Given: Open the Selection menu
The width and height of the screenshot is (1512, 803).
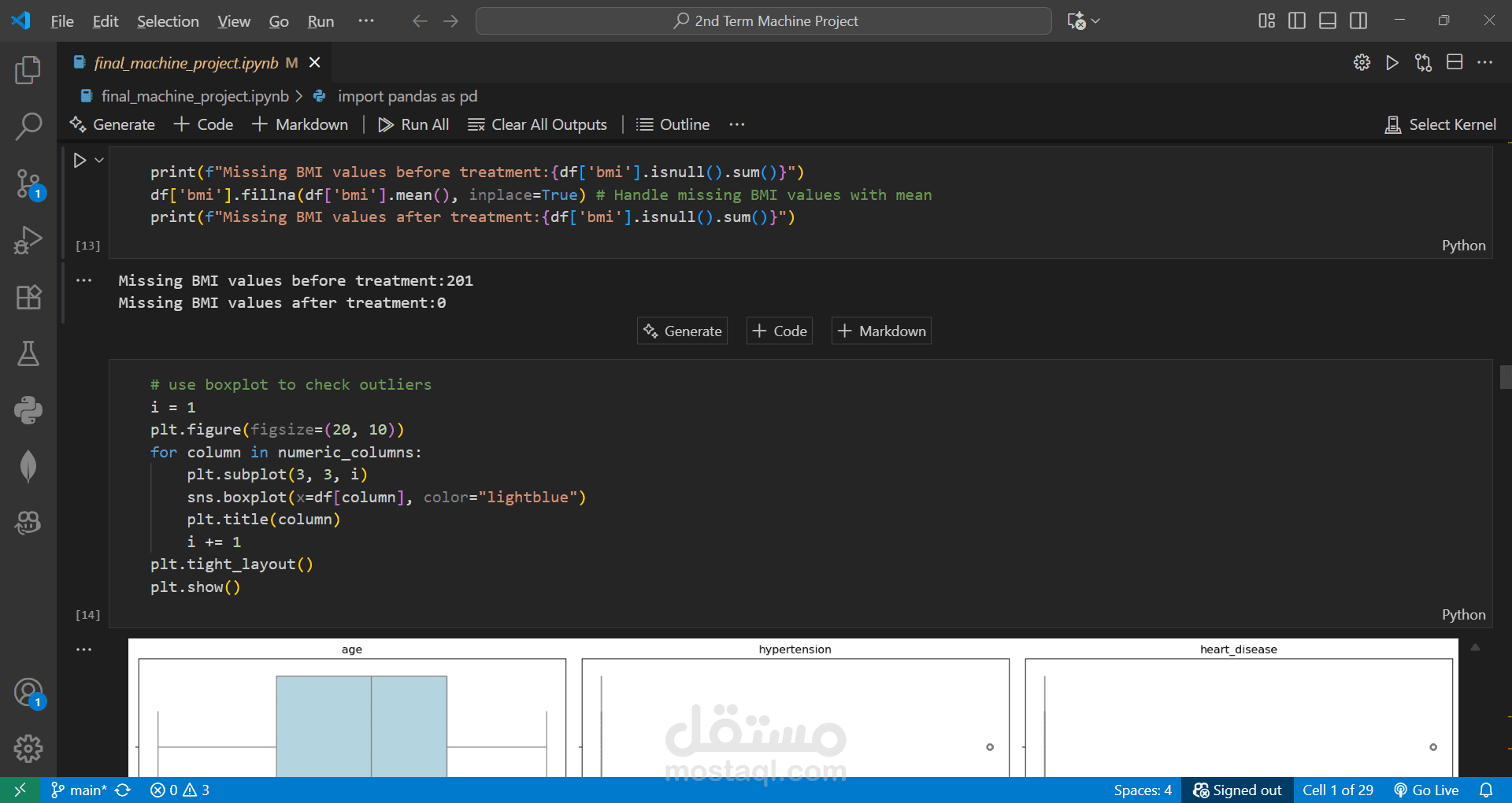Looking at the screenshot, I should click(x=168, y=21).
